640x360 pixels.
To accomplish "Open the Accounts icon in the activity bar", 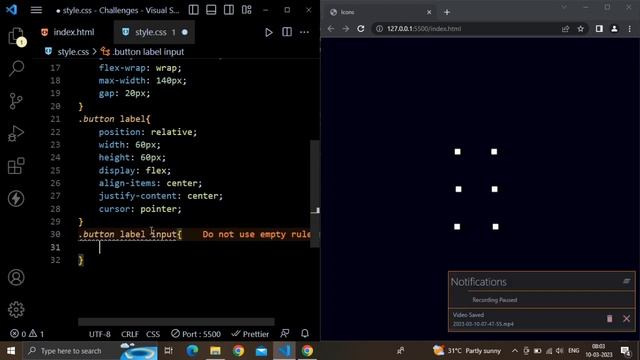I will [16, 278].
